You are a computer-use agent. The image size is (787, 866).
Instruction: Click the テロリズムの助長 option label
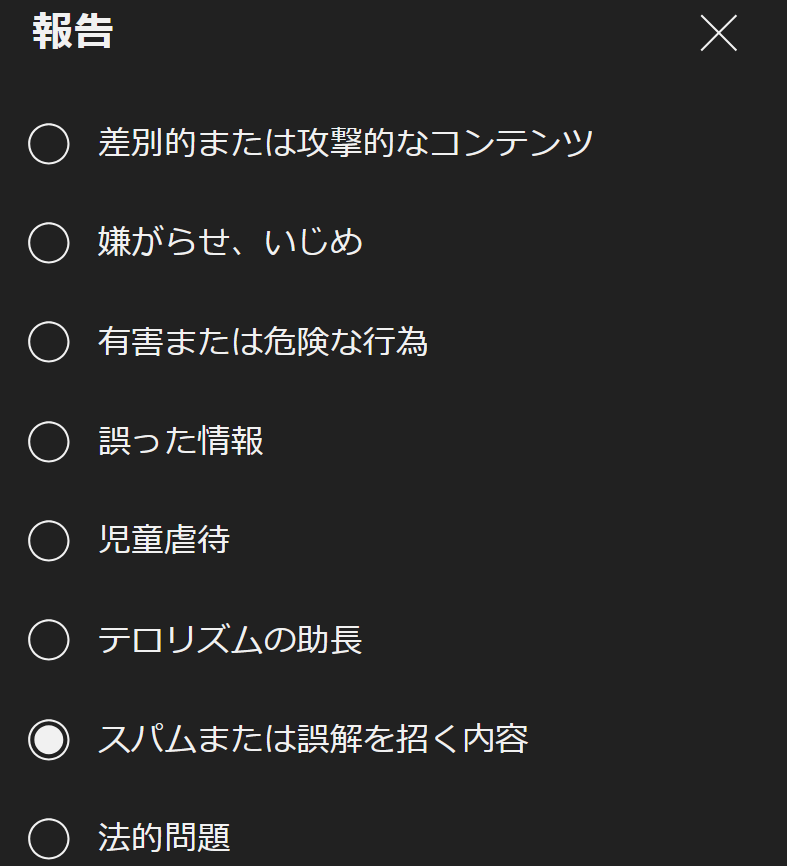click(230, 640)
